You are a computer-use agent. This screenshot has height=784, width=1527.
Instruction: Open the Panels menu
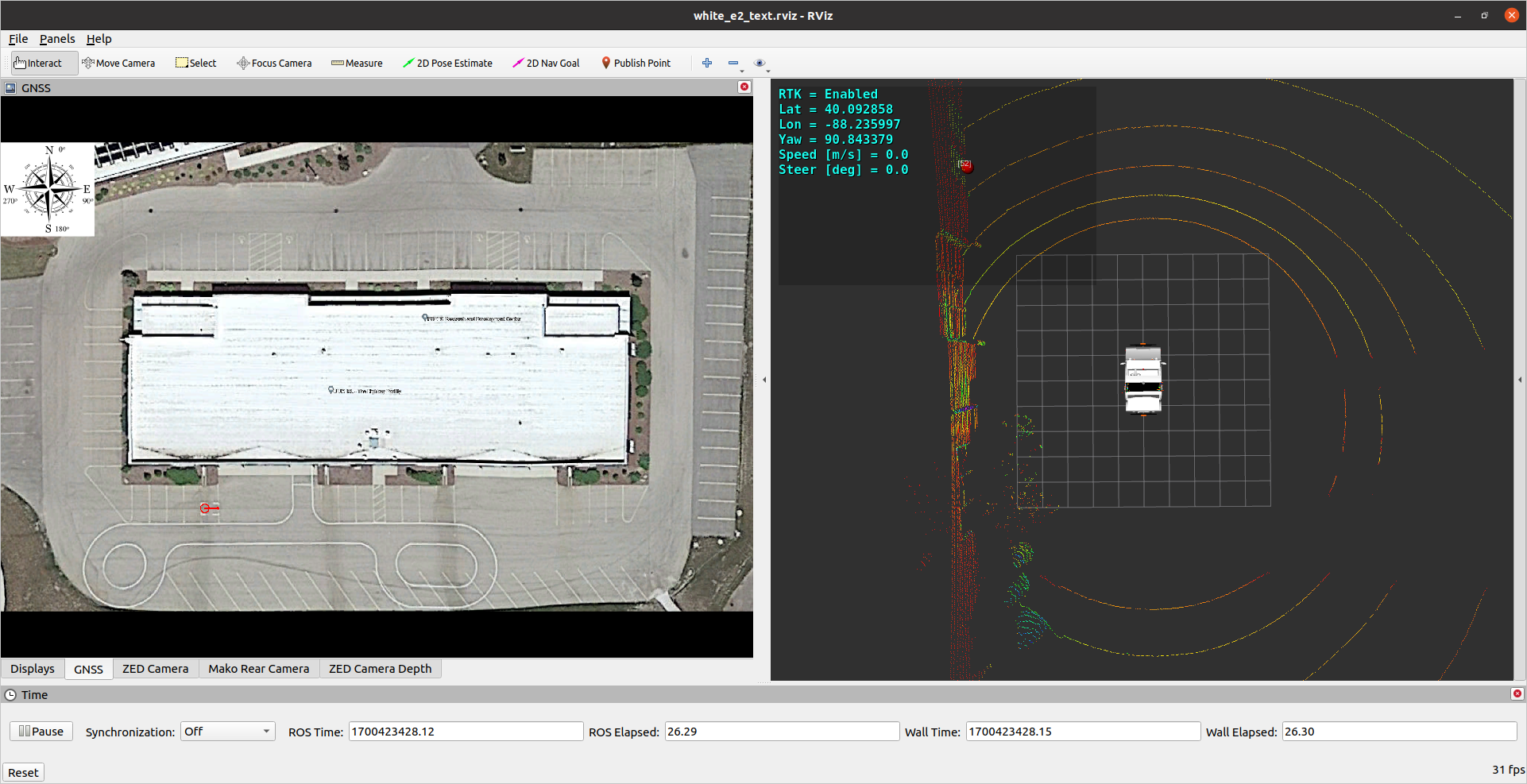point(57,39)
